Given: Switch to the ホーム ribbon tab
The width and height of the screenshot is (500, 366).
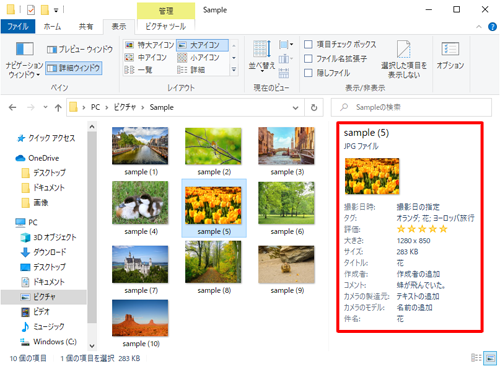Looking at the screenshot, I should pos(52,26).
